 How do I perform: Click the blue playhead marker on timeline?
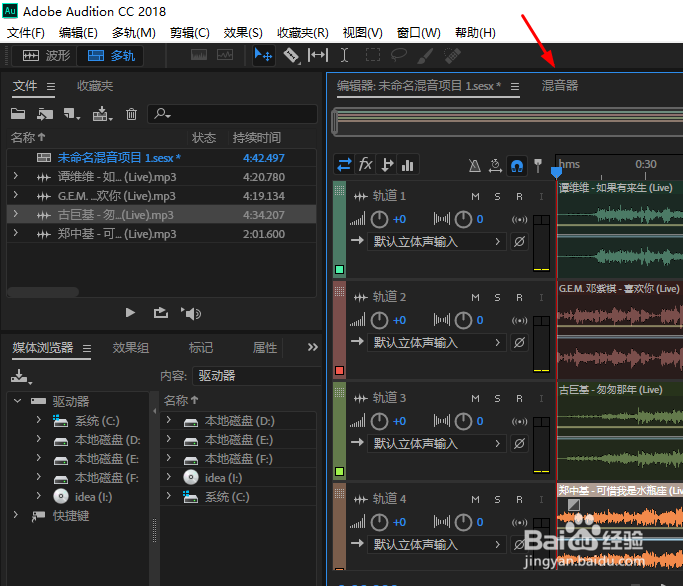(556, 172)
